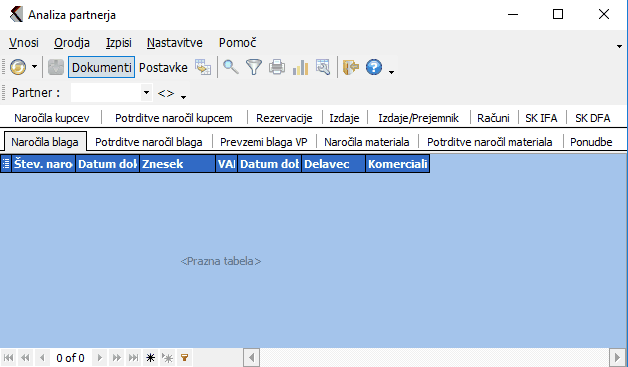Go to the last record in the navigator
The image size is (628, 367).
(133, 357)
